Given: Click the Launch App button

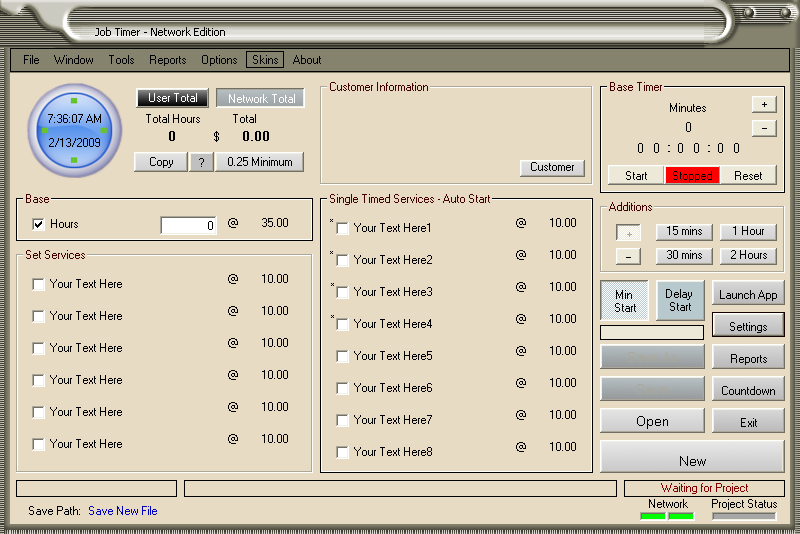Looking at the screenshot, I should click(748, 295).
